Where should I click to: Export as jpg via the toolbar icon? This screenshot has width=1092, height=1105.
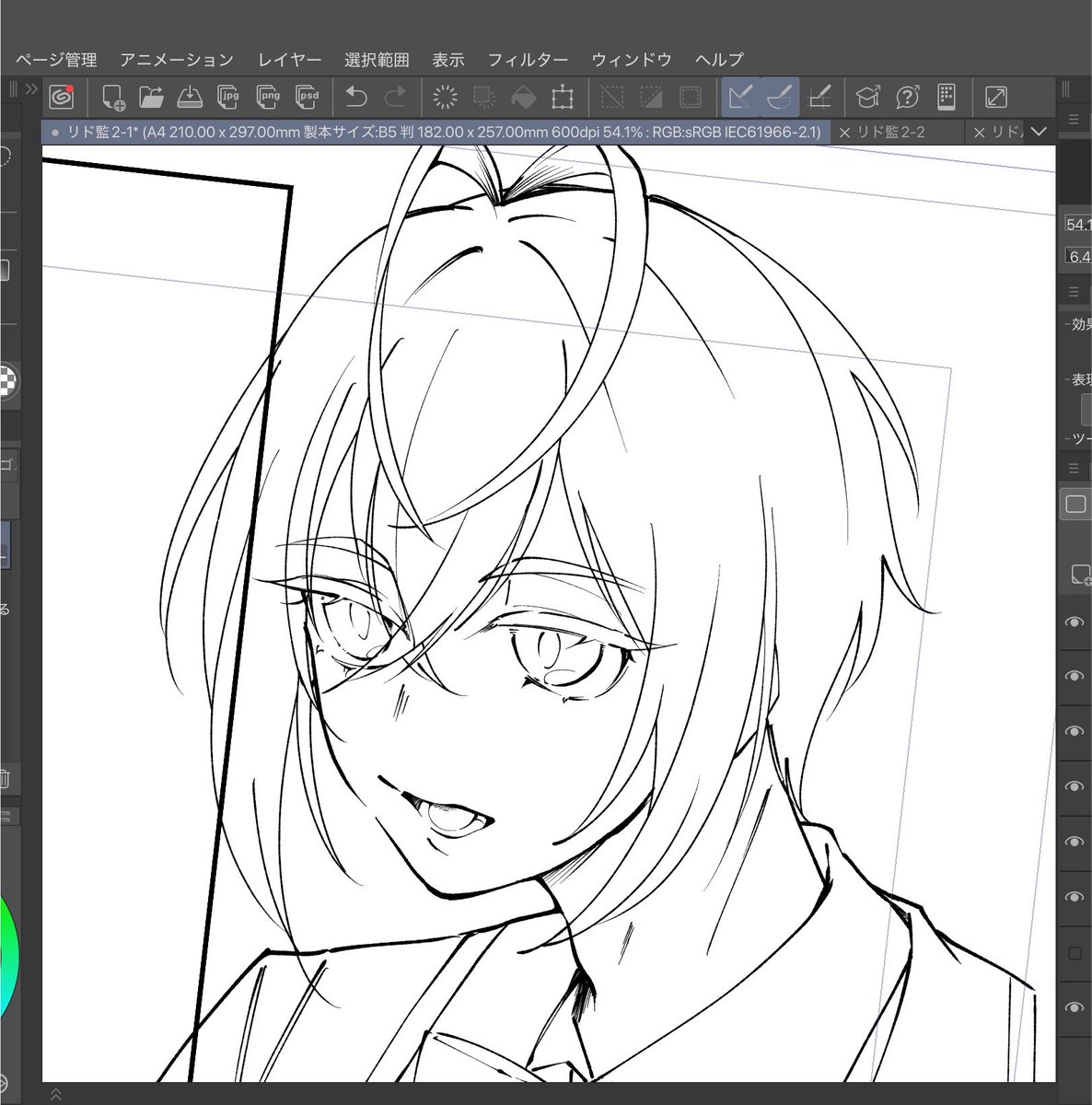228,97
